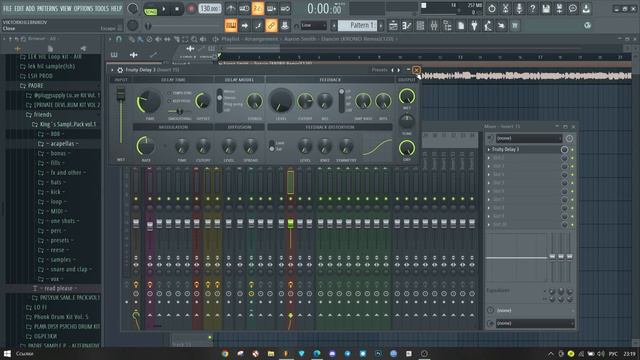Open the EDIT menu
This screenshot has height=360, width=640.
[19, 8]
